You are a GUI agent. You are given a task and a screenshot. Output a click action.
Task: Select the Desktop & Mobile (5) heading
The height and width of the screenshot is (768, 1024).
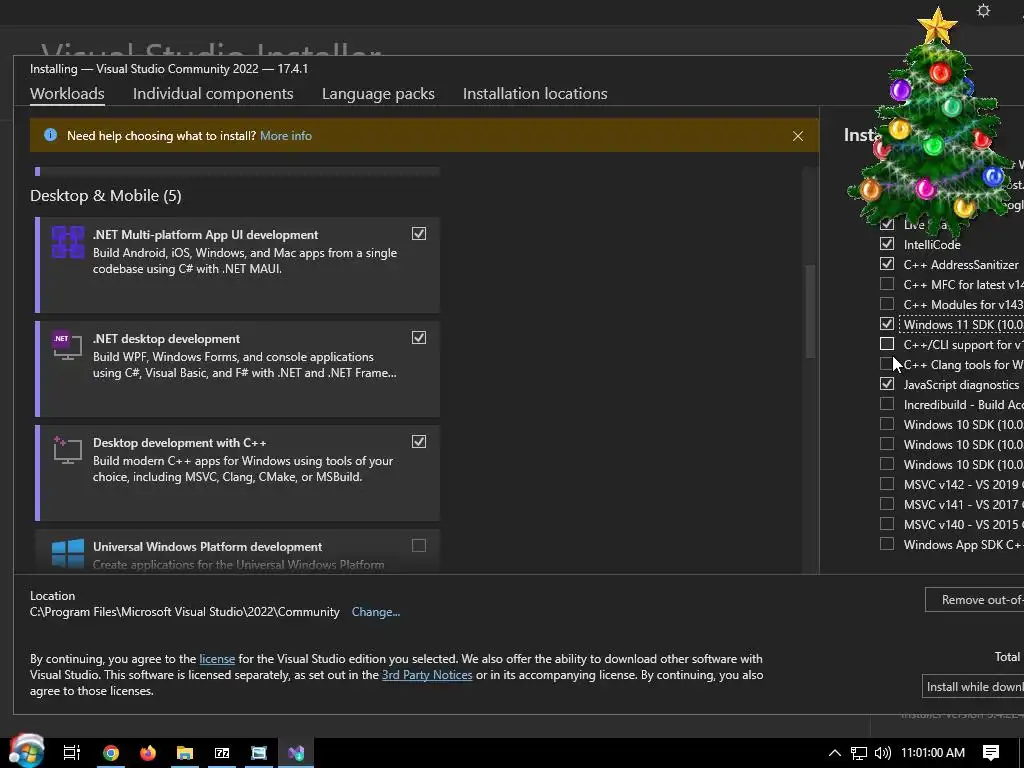point(106,195)
